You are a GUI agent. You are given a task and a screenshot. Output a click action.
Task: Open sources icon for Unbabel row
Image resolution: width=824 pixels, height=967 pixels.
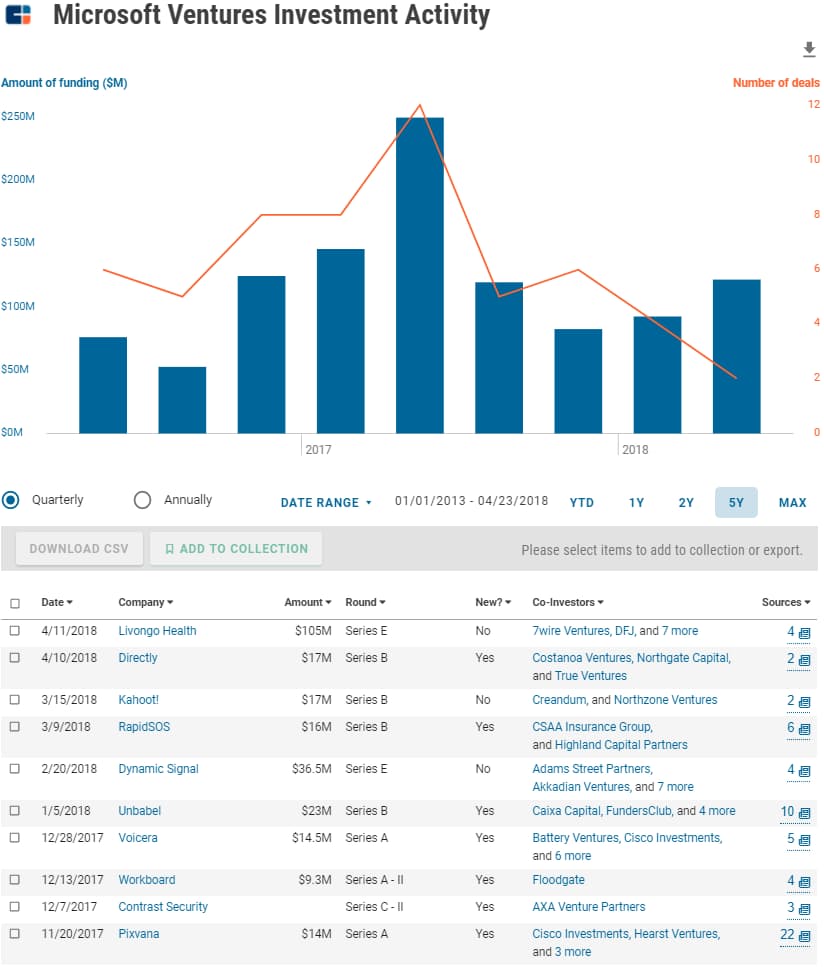[805, 812]
